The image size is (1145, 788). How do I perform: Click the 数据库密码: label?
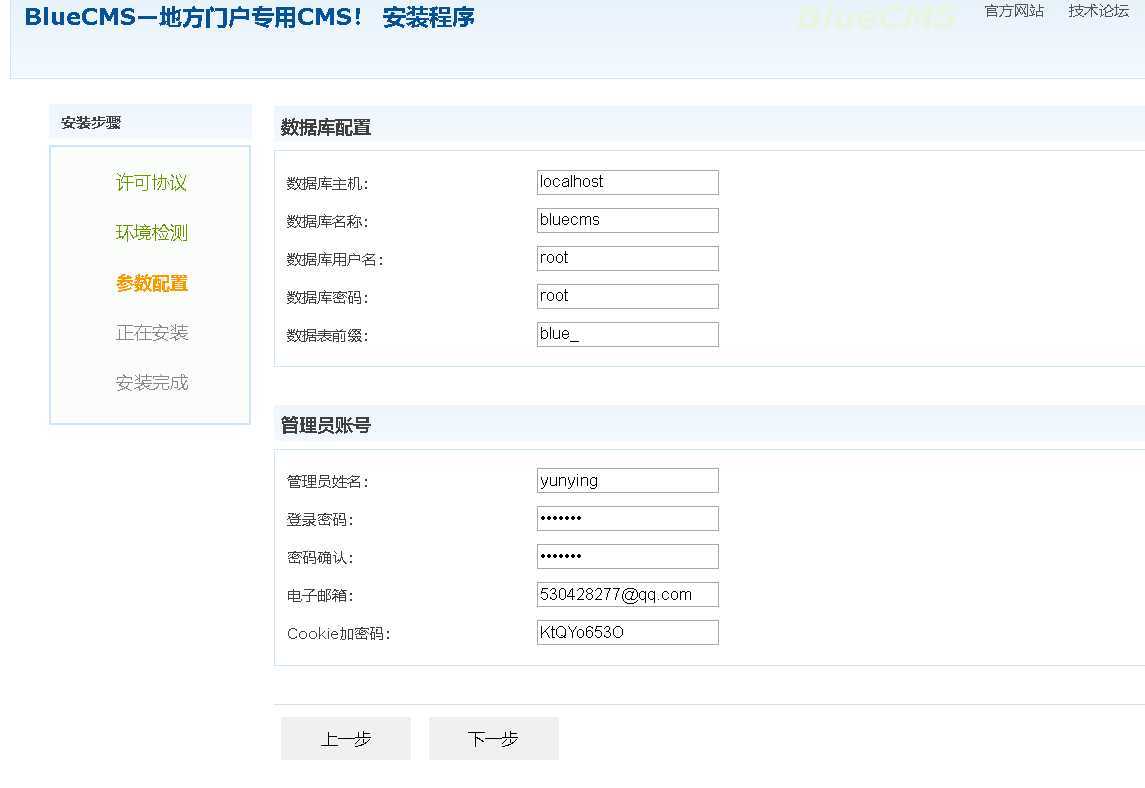point(327,298)
